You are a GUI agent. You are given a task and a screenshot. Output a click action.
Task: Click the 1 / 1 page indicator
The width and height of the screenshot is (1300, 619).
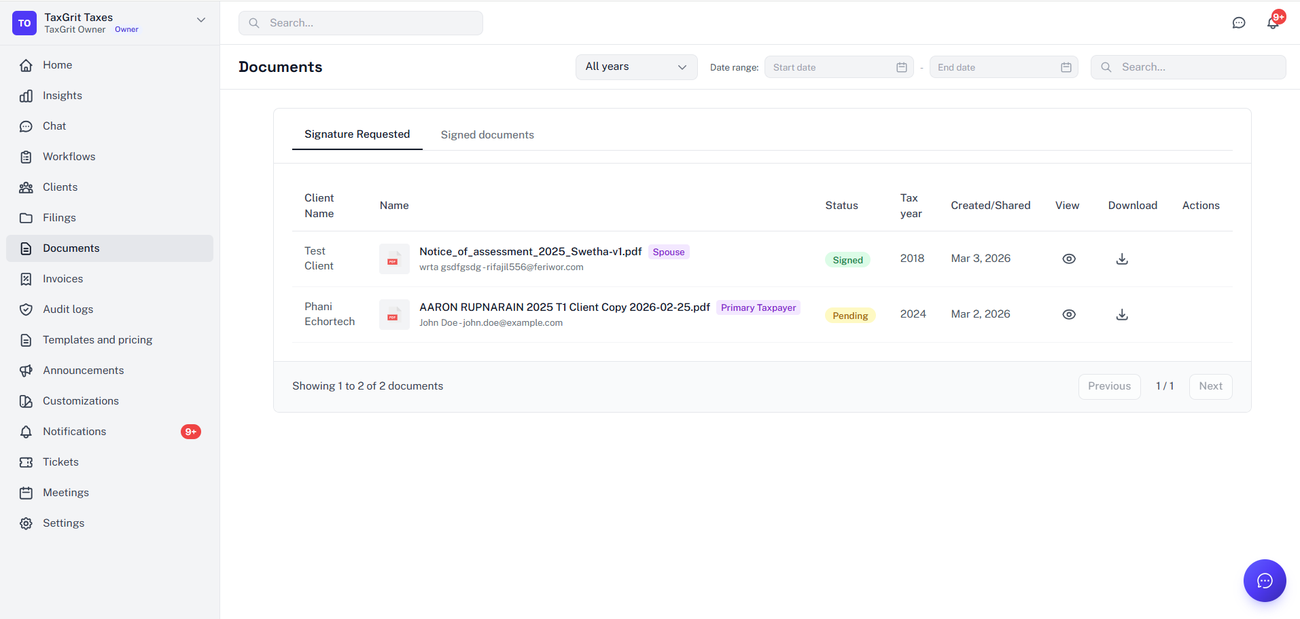click(x=1165, y=386)
